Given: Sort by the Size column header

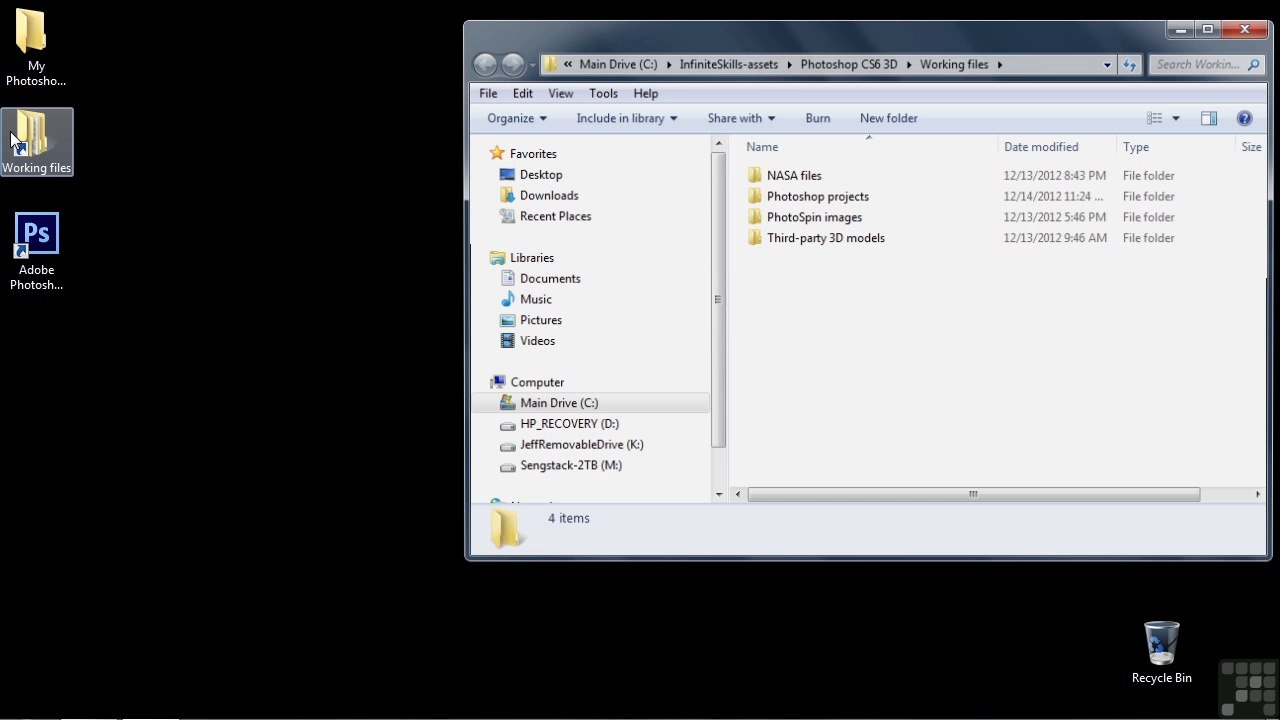Looking at the screenshot, I should click(x=1251, y=147).
